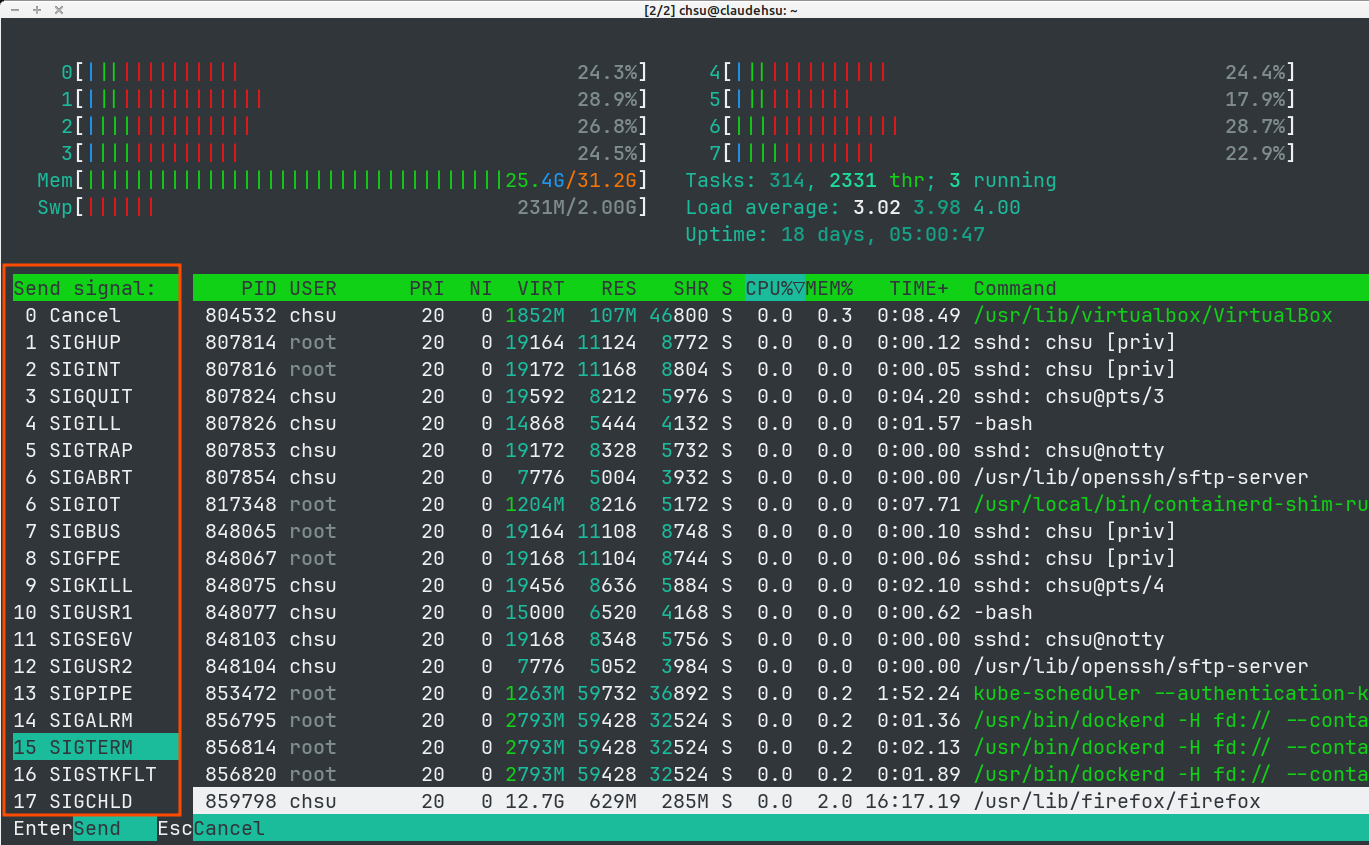Select SIGABRT signal
Image resolution: width=1369 pixels, height=845 pixels.
tap(95, 477)
